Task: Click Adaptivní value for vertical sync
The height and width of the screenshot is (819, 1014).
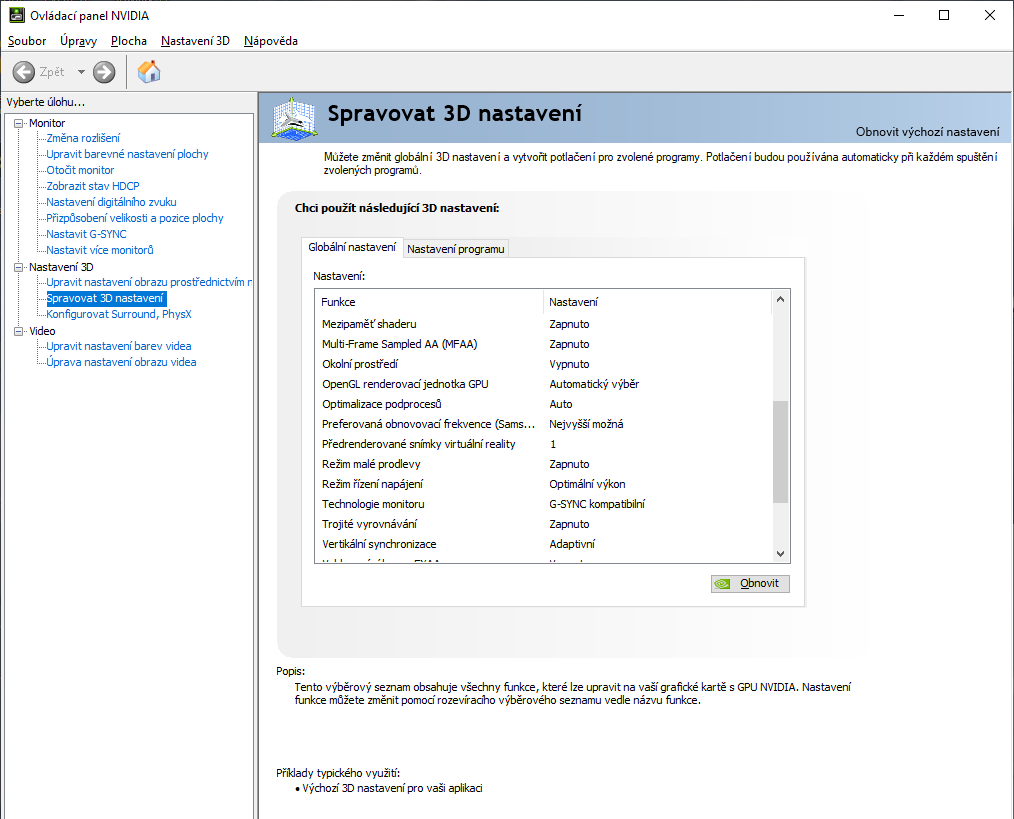Action: [x=572, y=545]
